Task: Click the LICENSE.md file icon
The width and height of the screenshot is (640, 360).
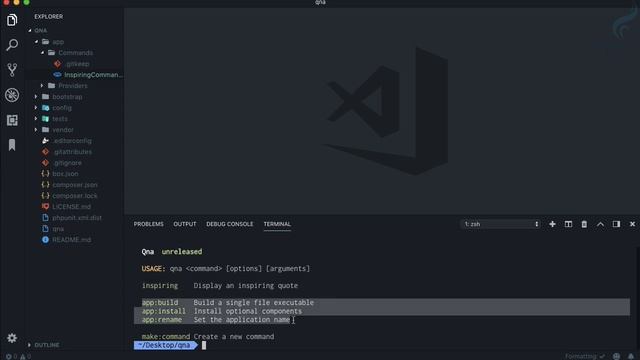Action: (45, 207)
